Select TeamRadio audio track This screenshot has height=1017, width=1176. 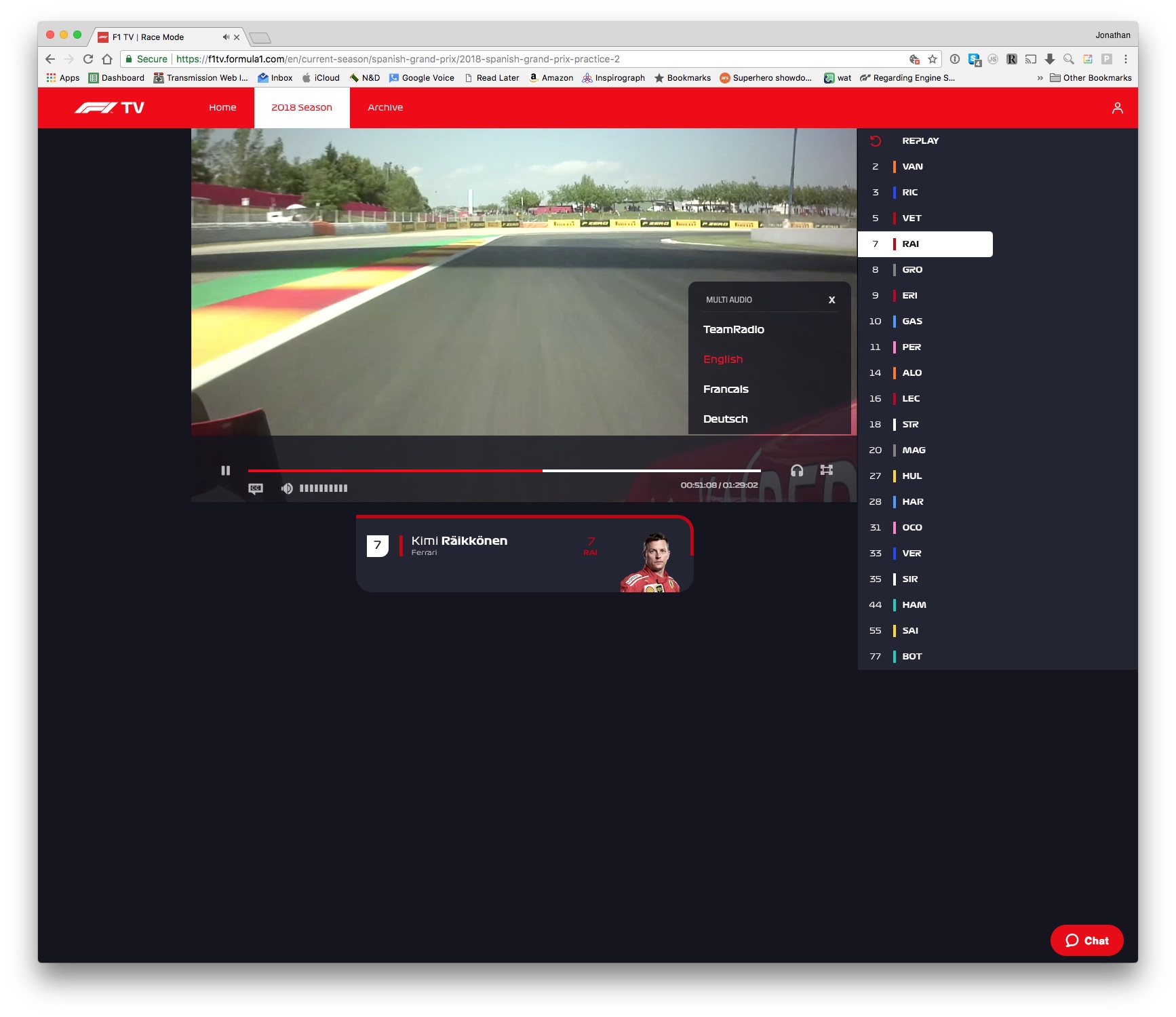(733, 330)
